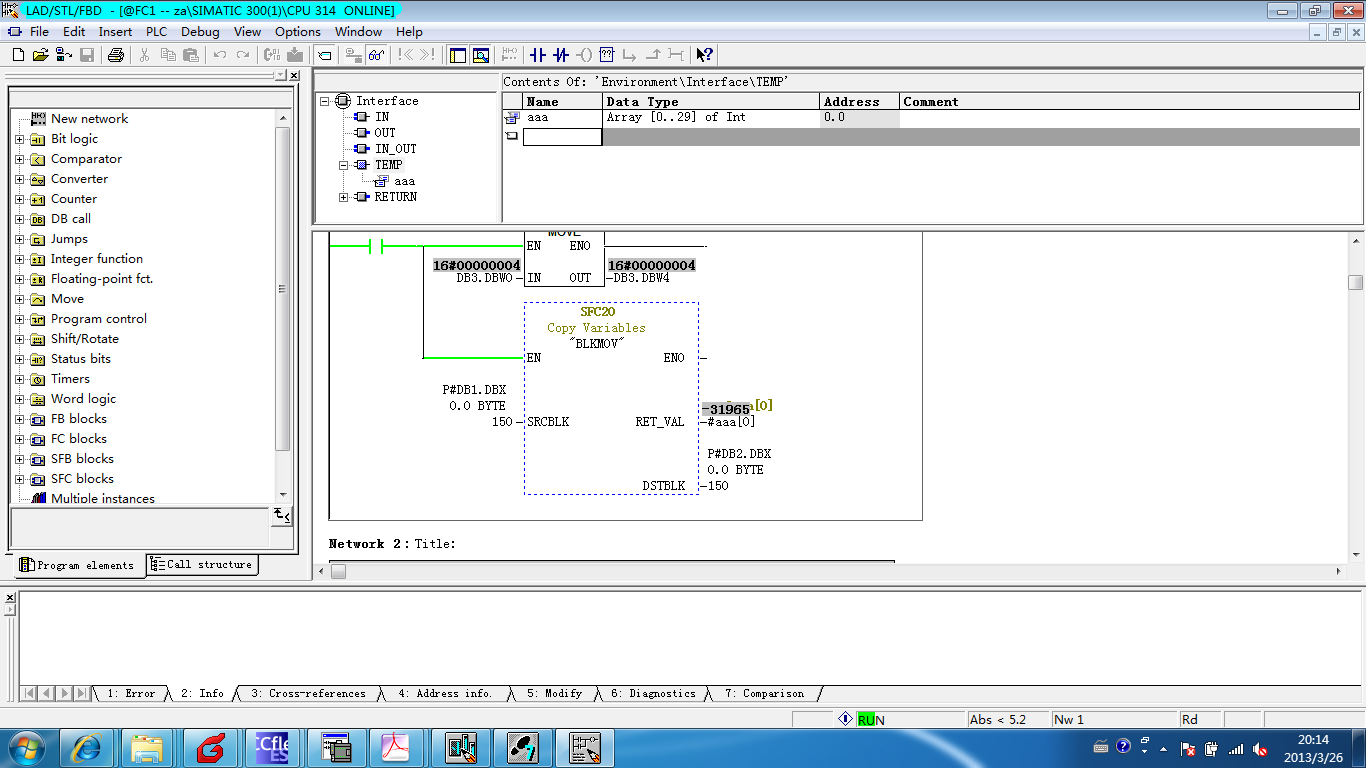Click the context help arrow icon
This screenshot has height=768, width=1366.
pyautogui.click(x=704, y=55)
